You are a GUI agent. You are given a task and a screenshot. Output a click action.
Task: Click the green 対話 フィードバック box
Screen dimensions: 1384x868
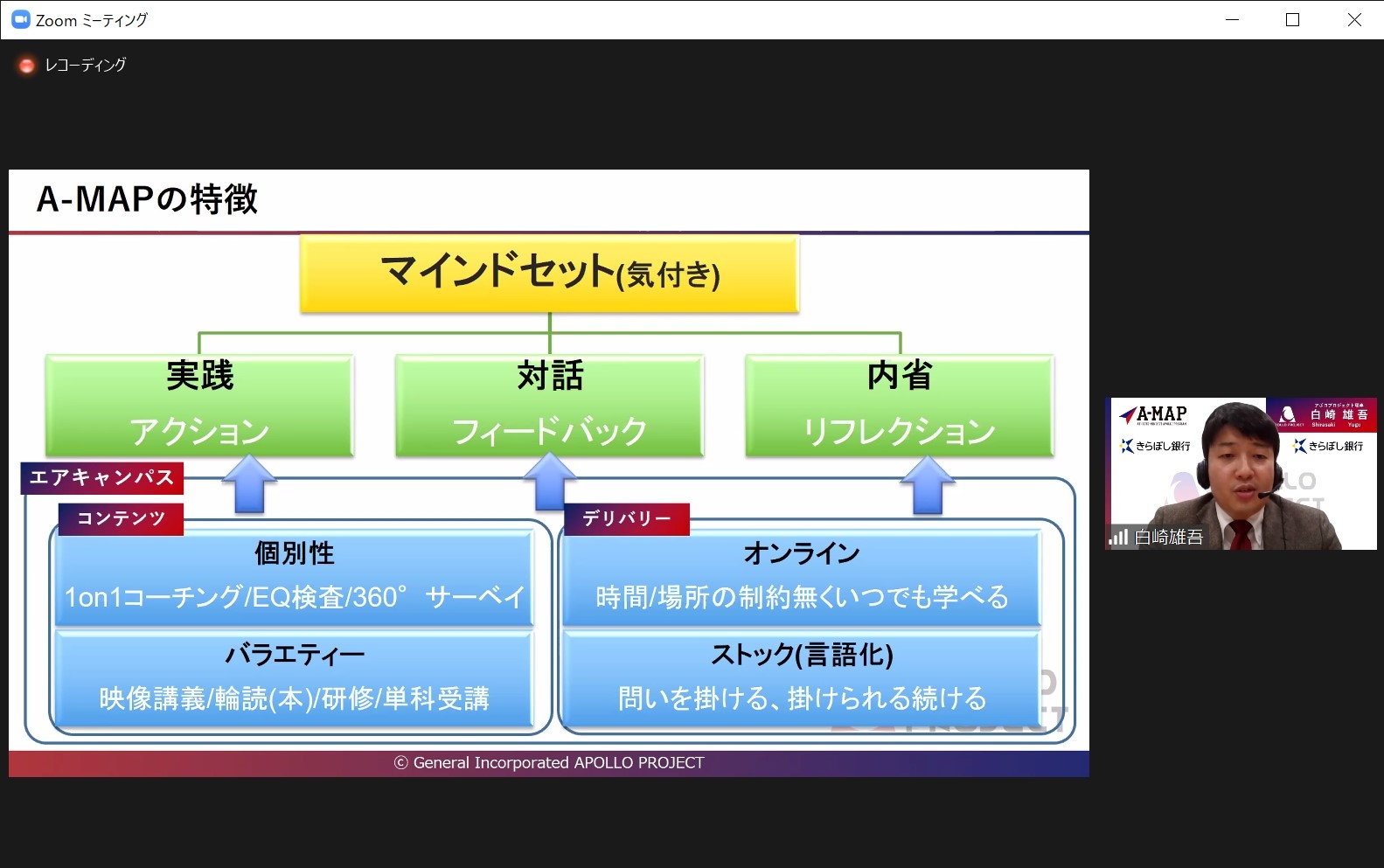point(549,405)
